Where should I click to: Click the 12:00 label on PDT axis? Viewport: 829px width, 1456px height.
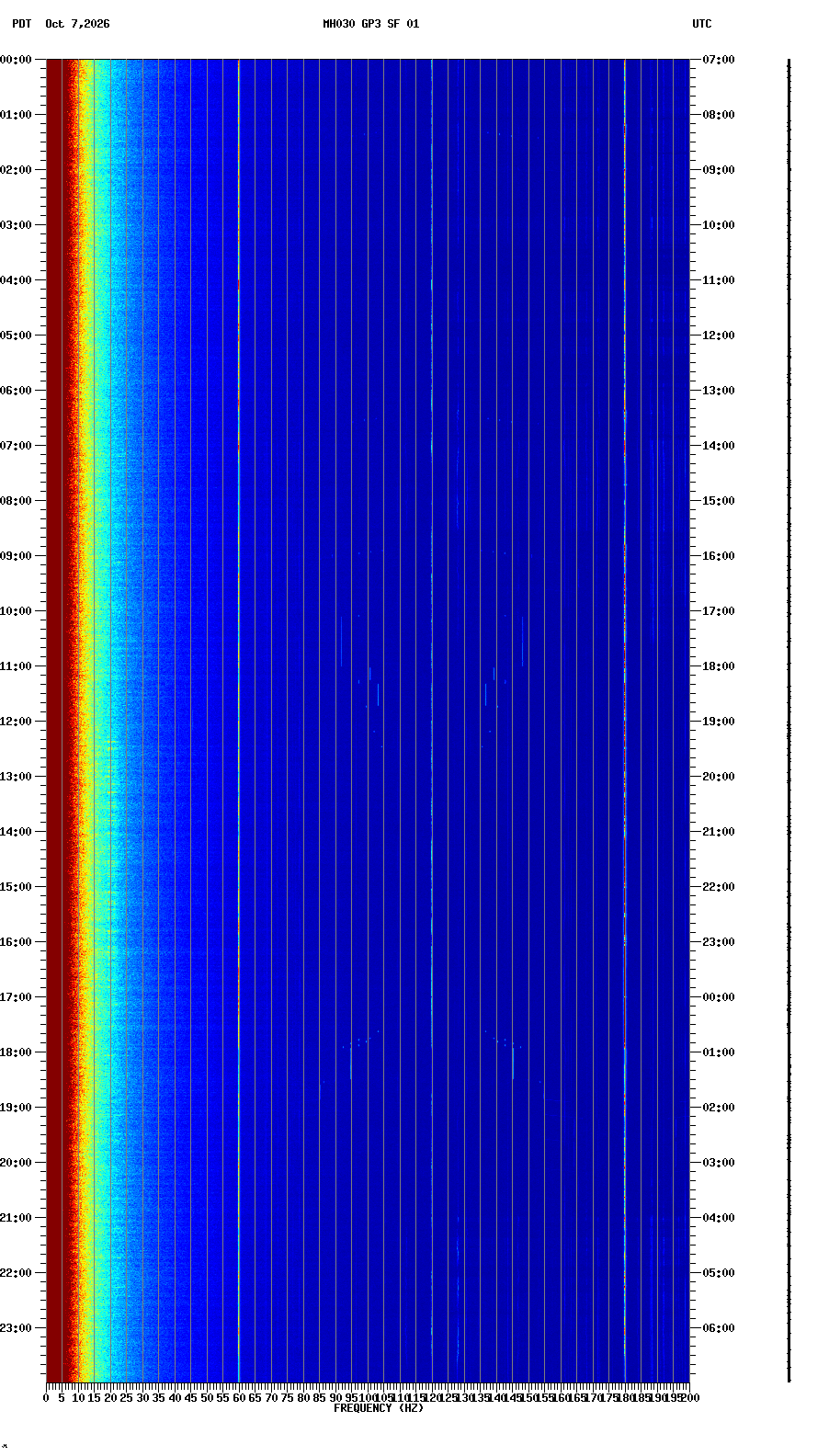(16, 722)
